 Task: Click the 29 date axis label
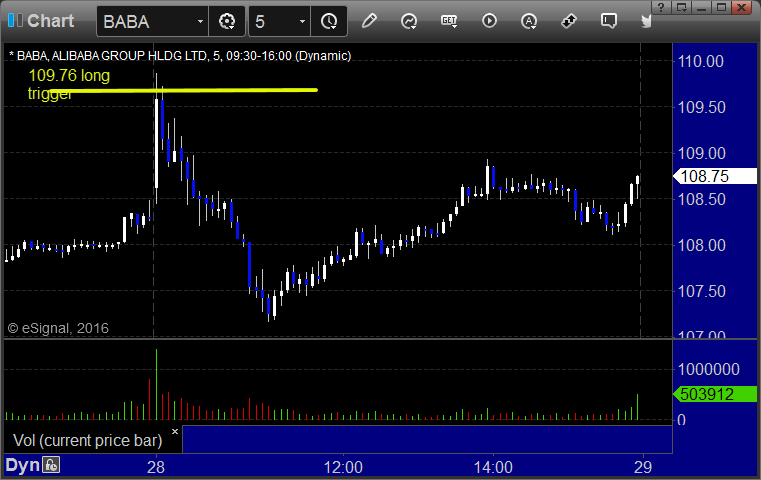[x=643, y=467]
